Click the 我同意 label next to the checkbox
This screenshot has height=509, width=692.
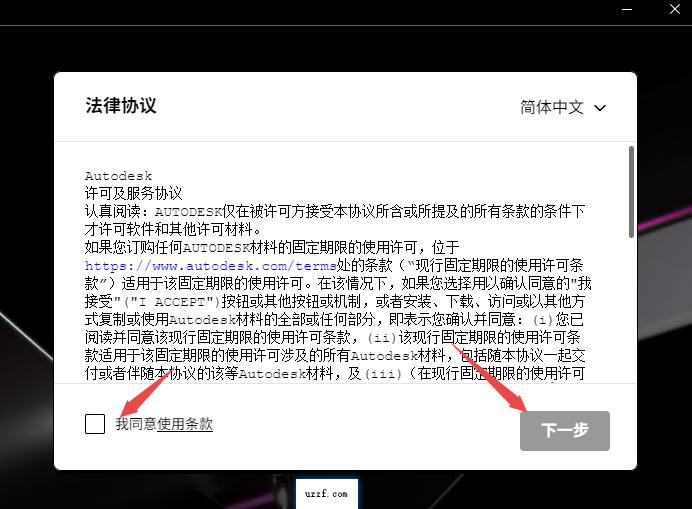(135, 424)
